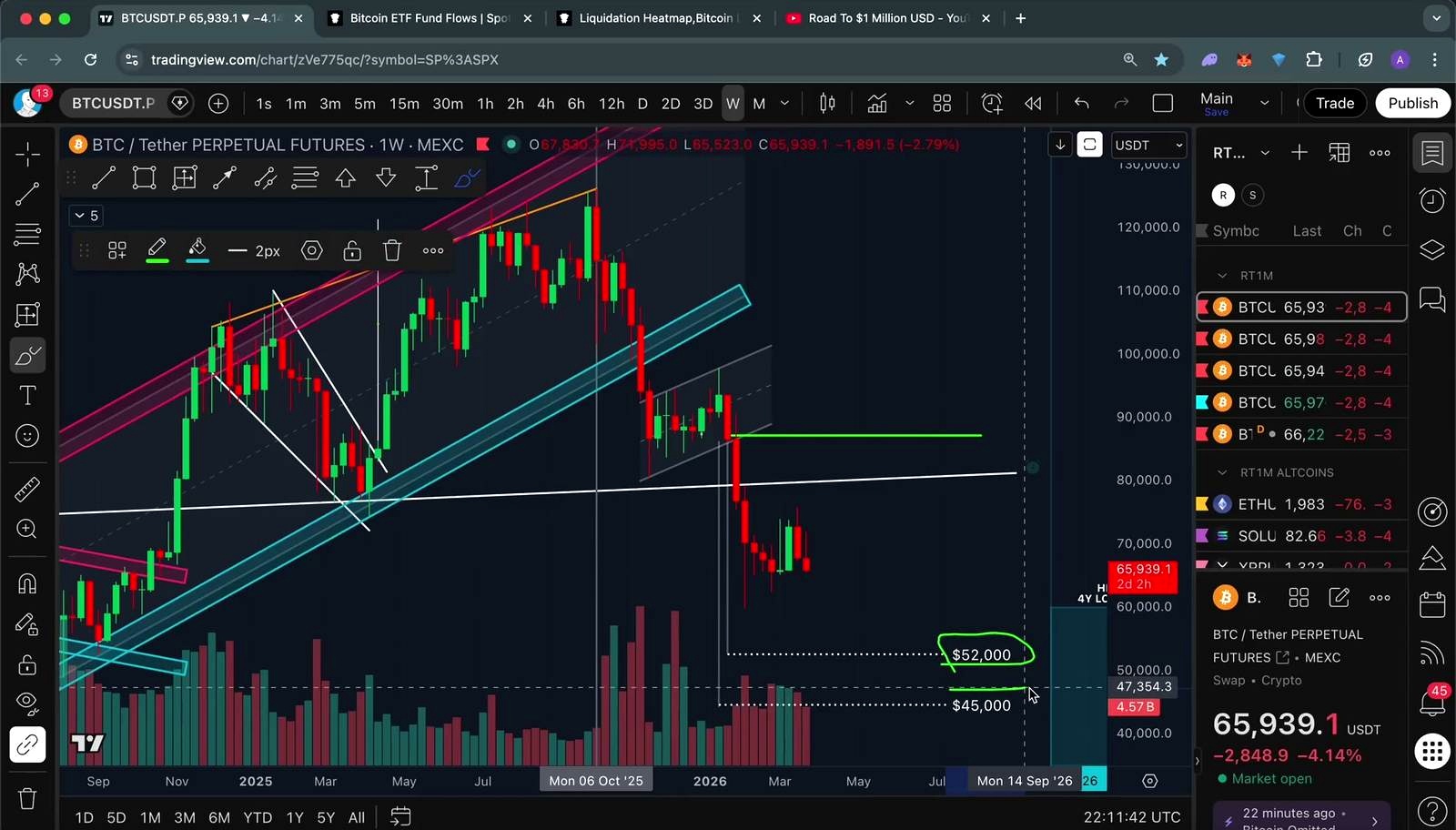1456x830 pixels.
Task: Expand the timeframe interval dropdown
Action: pos(784,104)
